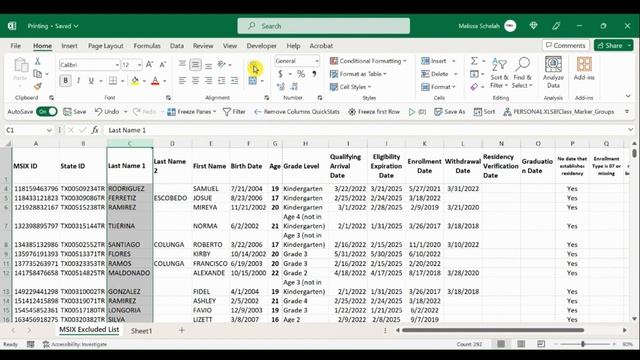Open Format as Table dropdown
This screenshot has height=360, width=640.
(x=358, y=74)
